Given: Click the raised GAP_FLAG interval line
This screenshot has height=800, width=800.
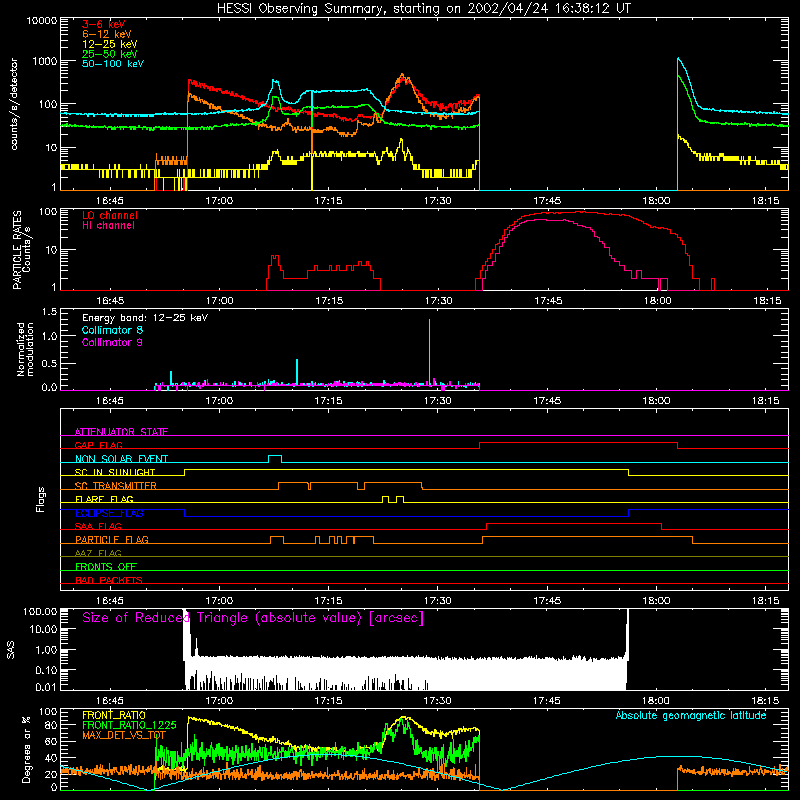Looking at the screenshot, I should pos(579,443).
